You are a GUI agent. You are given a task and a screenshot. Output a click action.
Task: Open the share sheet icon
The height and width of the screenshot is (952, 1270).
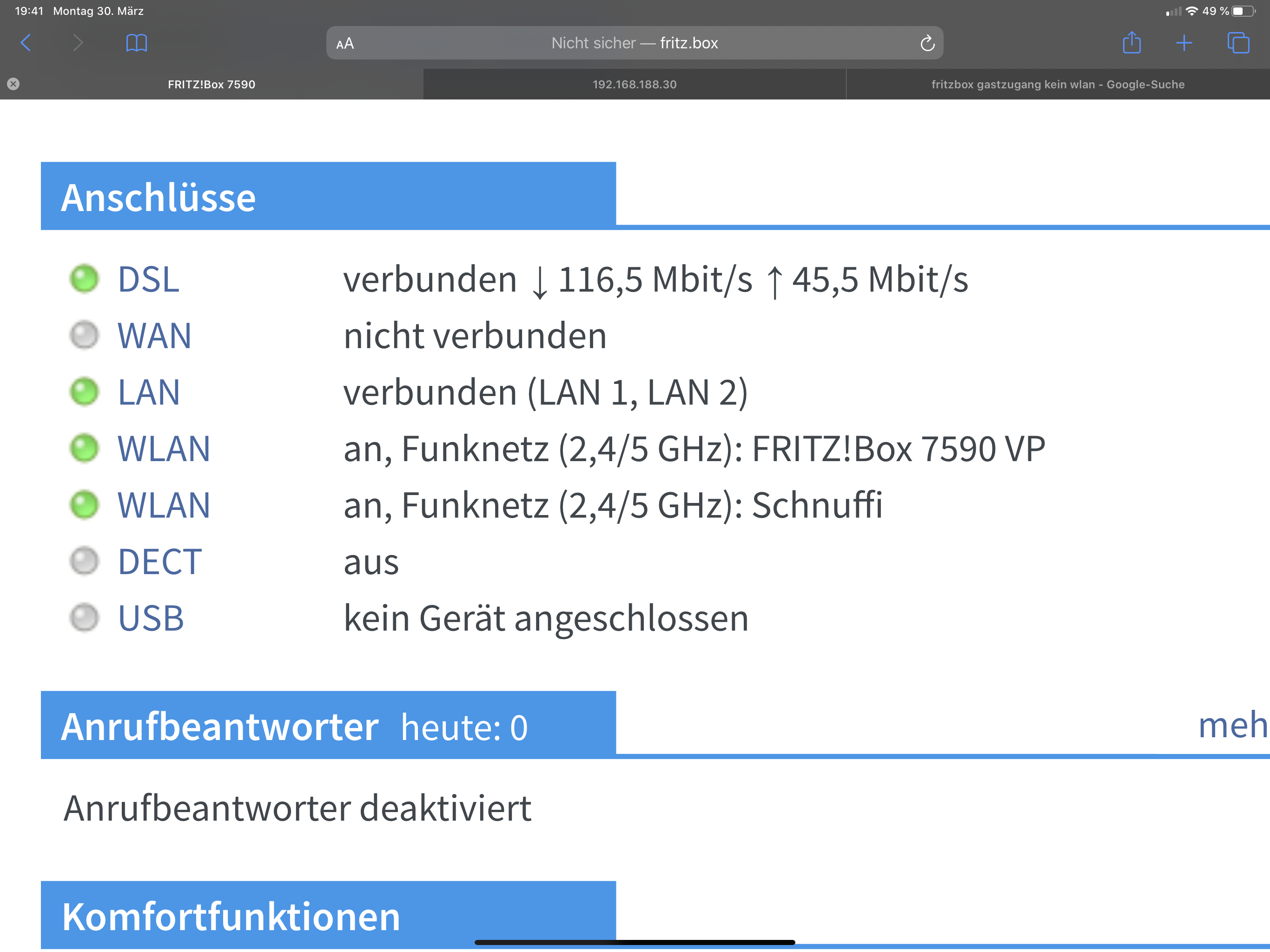coord(1131,42)
